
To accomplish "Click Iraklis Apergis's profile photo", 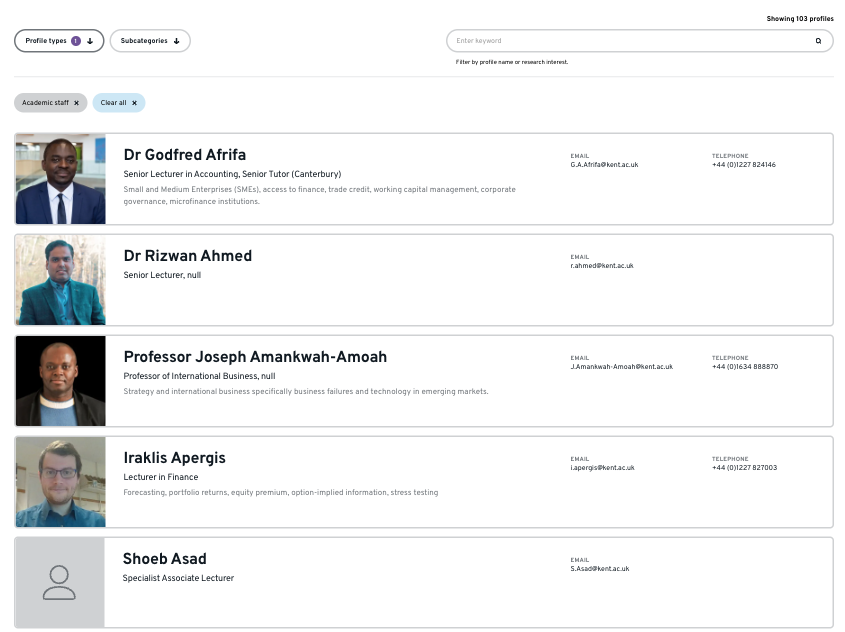I will tap(60, 482).
